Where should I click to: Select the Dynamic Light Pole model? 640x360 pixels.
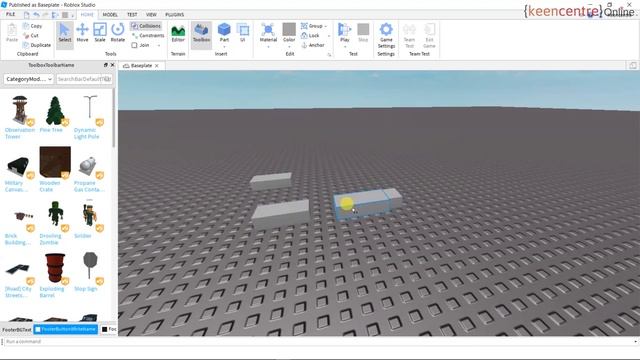click(89, 118)
